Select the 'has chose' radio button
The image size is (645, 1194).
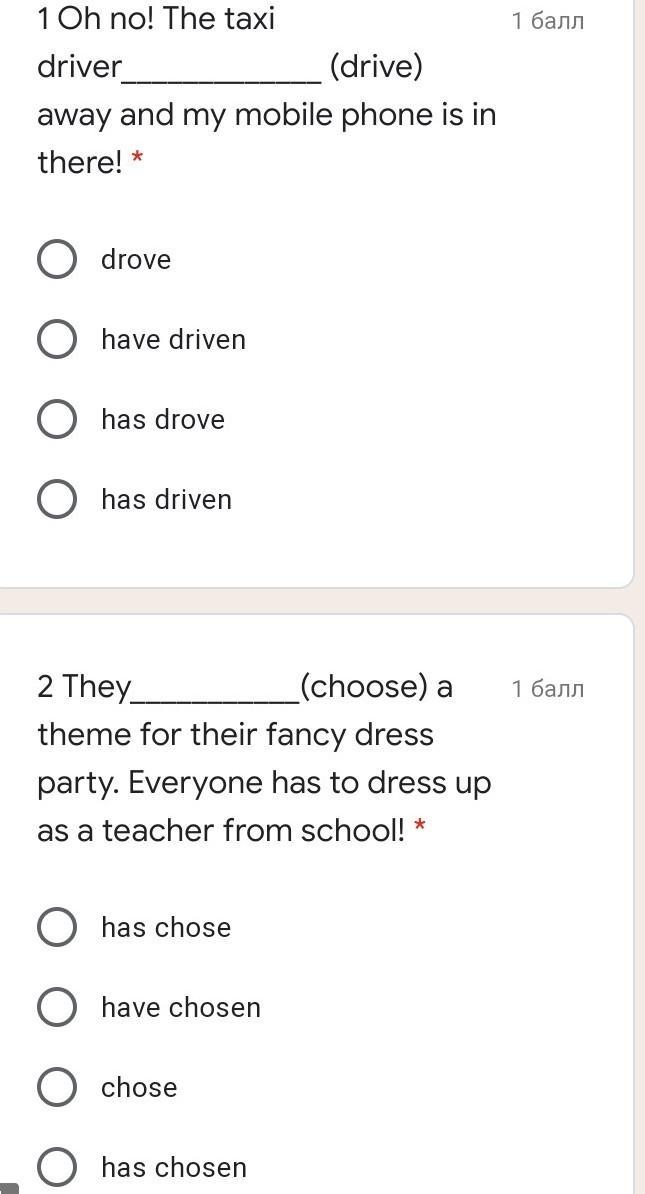tap(57, 927)
